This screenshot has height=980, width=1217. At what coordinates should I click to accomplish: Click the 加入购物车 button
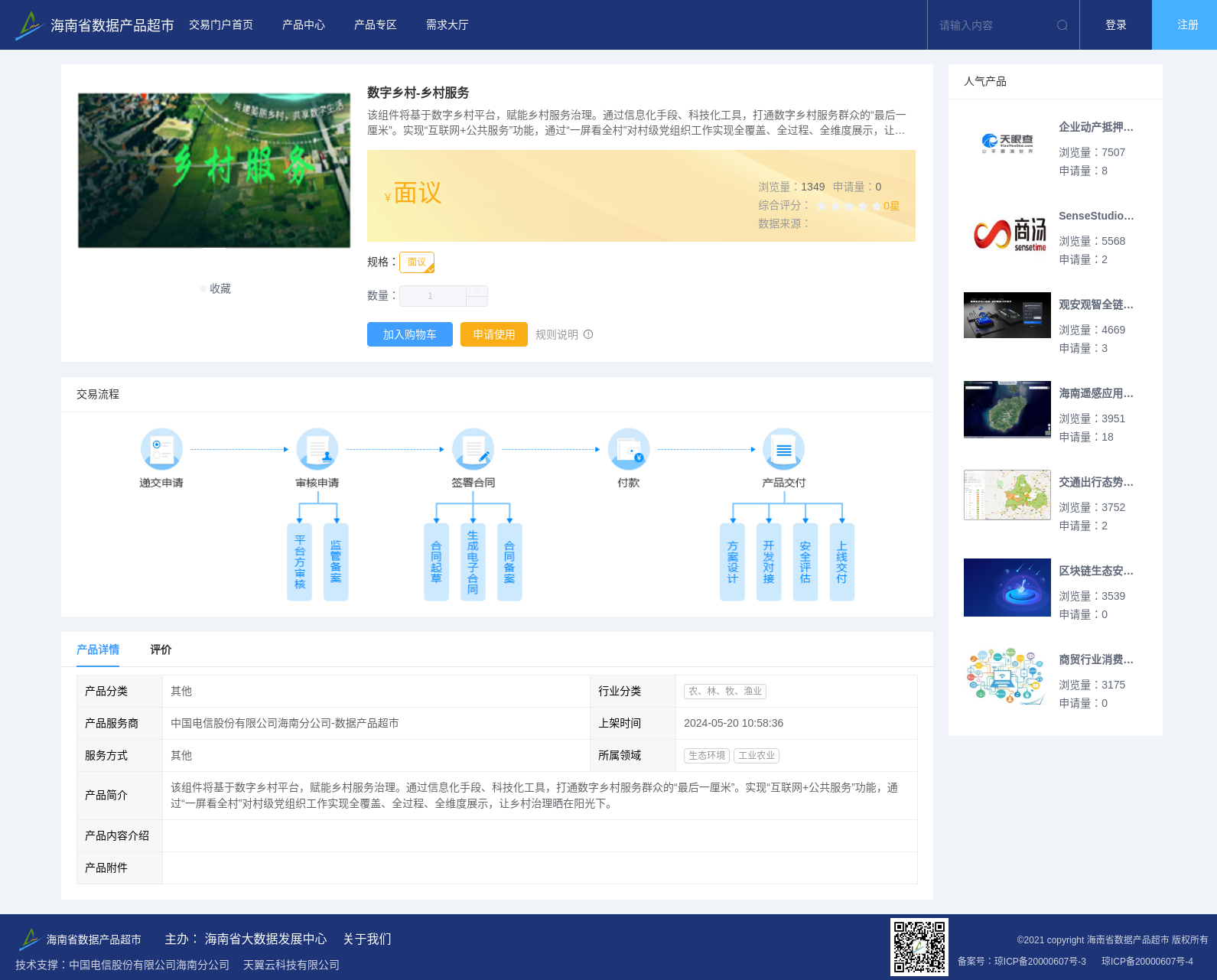[410, 334]
